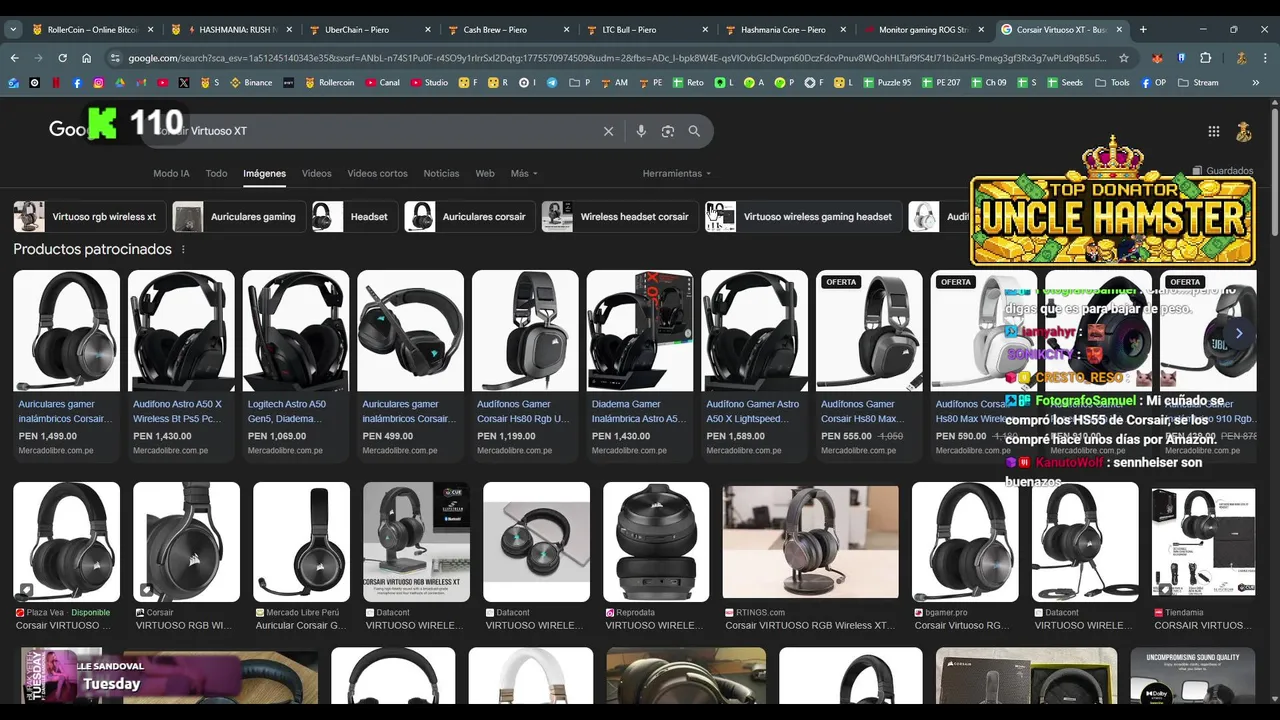1280x720 pixels.
Task: Open the extensions puzzle icon
Action: [x=1205, y=58]
